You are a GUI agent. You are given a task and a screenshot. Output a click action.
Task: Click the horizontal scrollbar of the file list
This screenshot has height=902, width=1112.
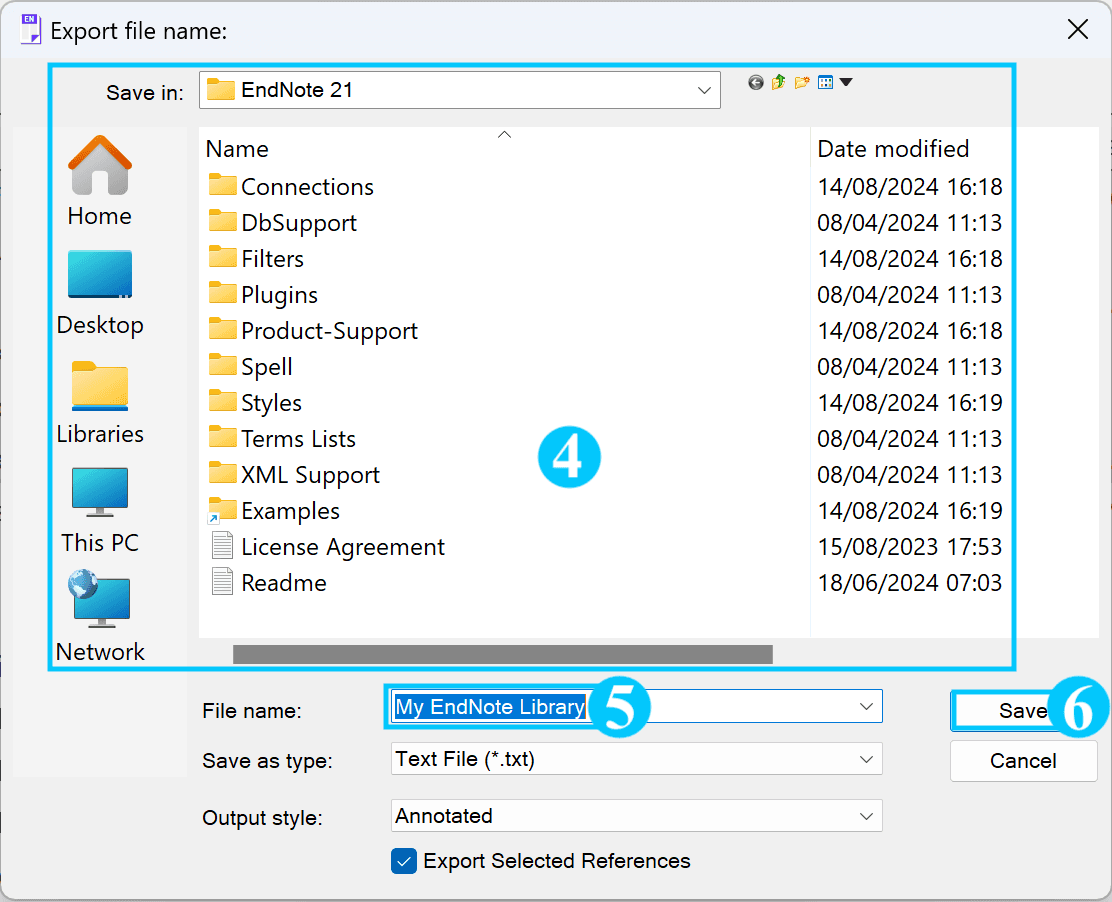503,654
